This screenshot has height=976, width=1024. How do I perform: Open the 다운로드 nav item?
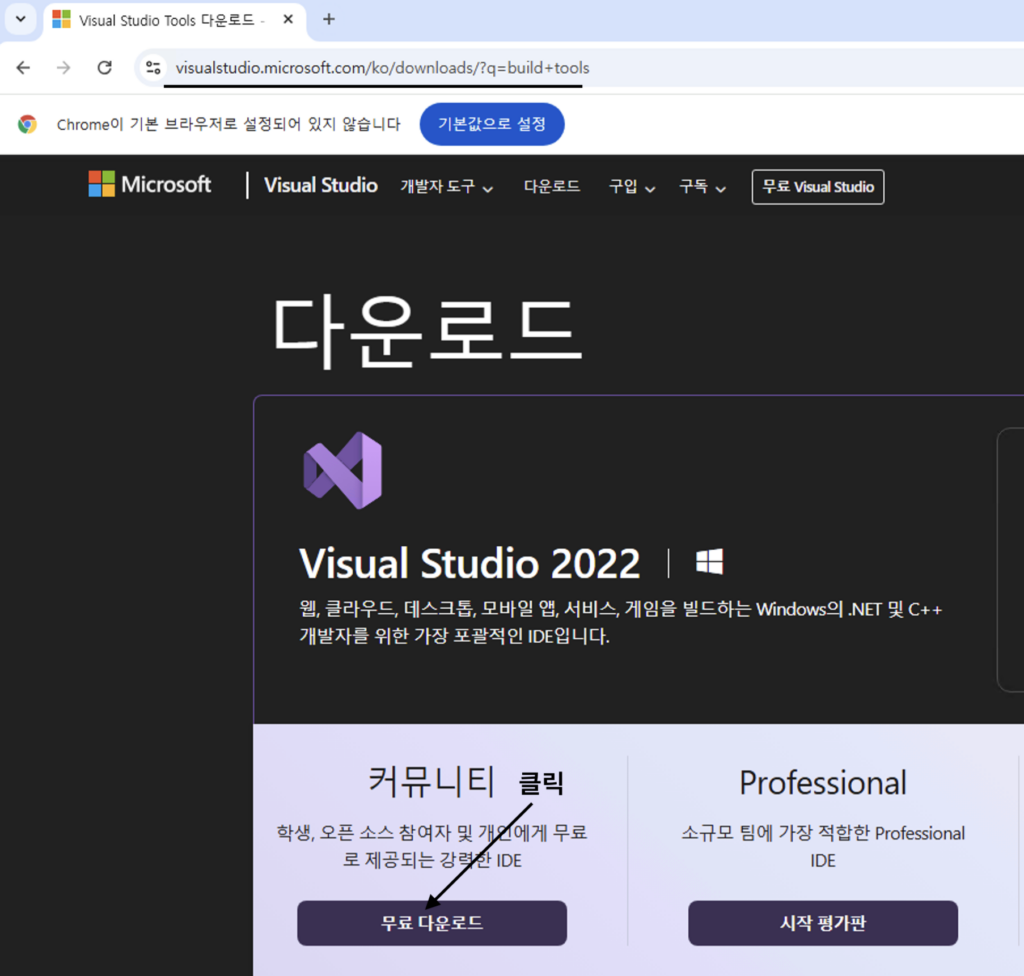(552, 186)
